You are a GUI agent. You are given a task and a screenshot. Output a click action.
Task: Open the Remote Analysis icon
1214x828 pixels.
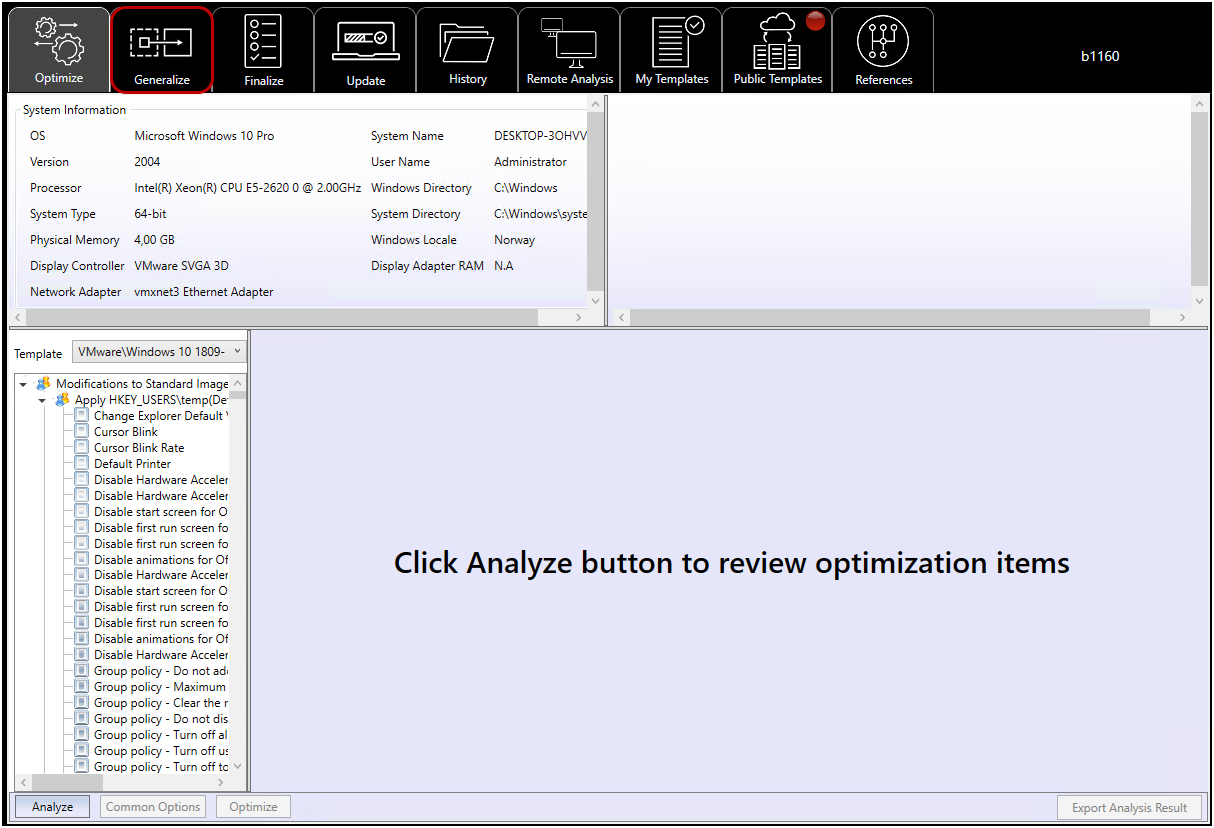coord(569,42)
